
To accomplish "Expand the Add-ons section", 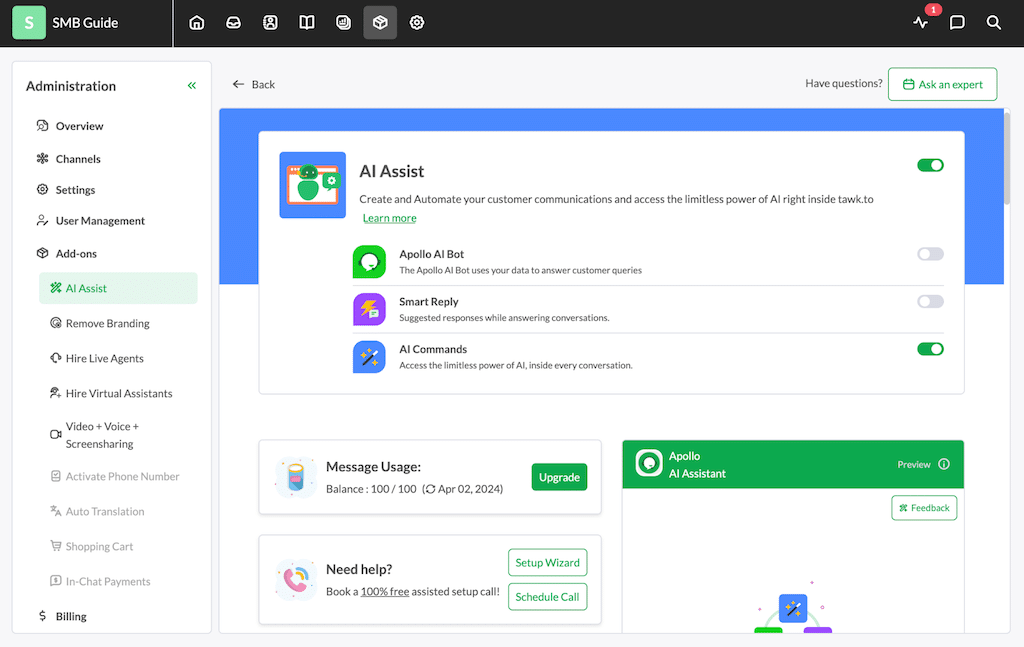I will [76, 253].
